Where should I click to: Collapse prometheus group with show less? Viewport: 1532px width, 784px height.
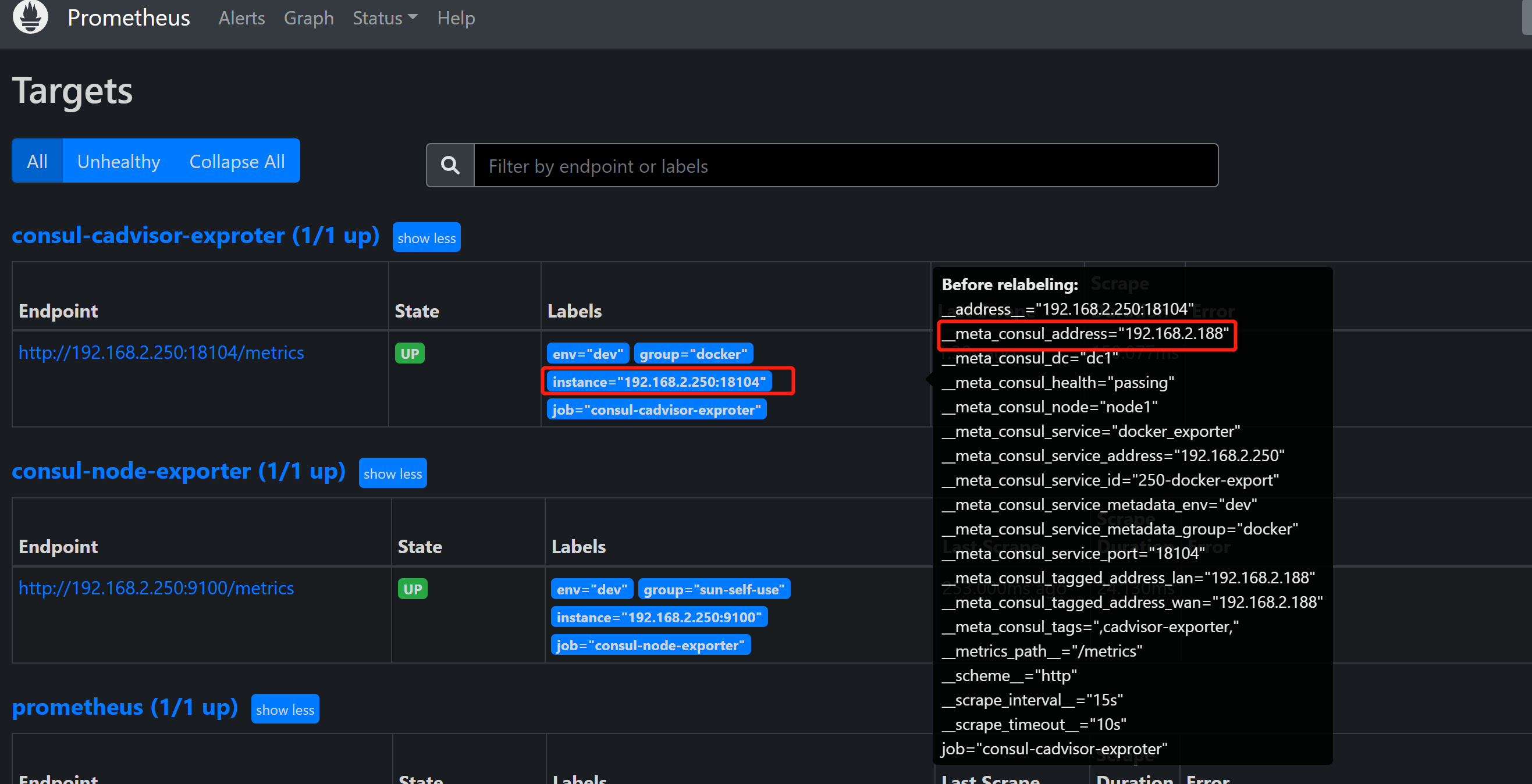285,709
